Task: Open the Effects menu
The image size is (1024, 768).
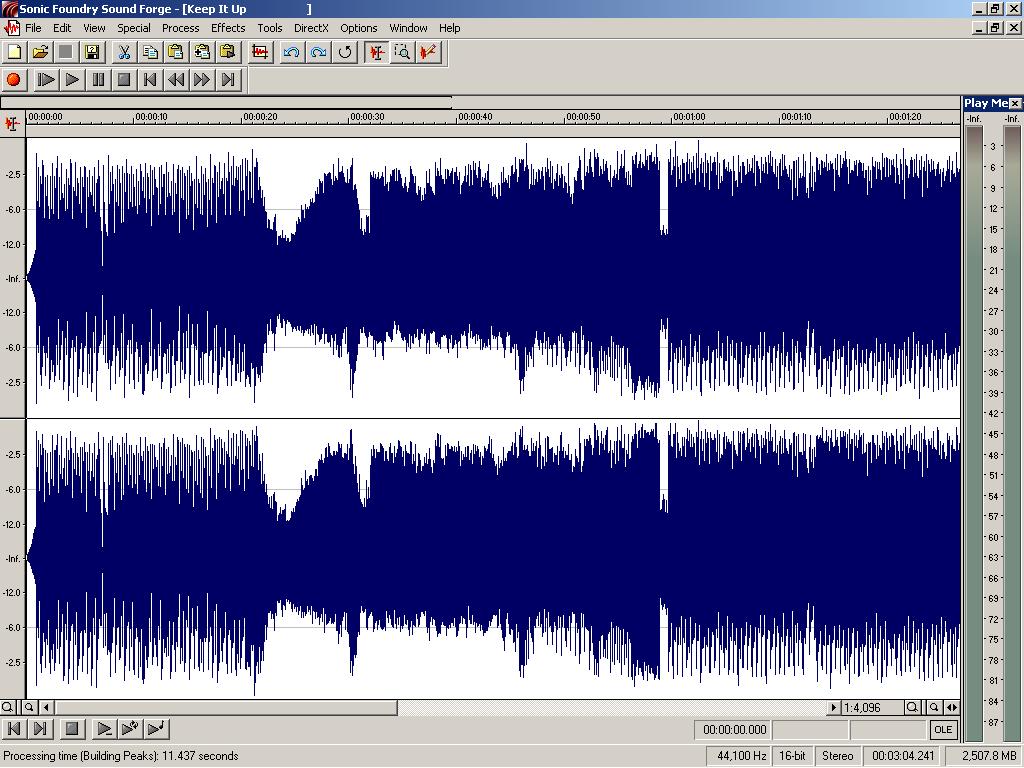Action: pyautogui.click(x=228, y=28)
